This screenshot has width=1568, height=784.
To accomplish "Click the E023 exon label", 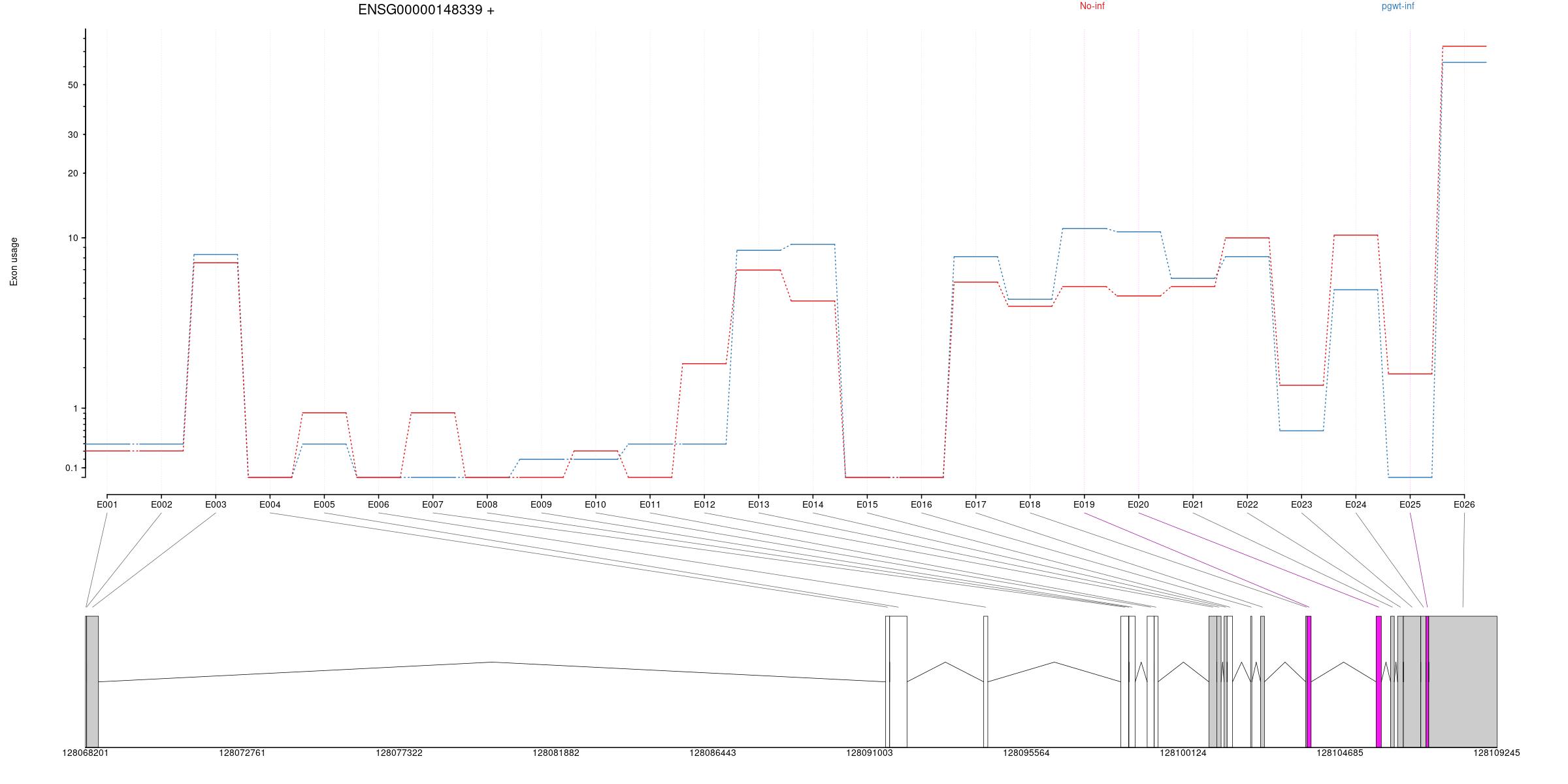I will point(1301,504).
